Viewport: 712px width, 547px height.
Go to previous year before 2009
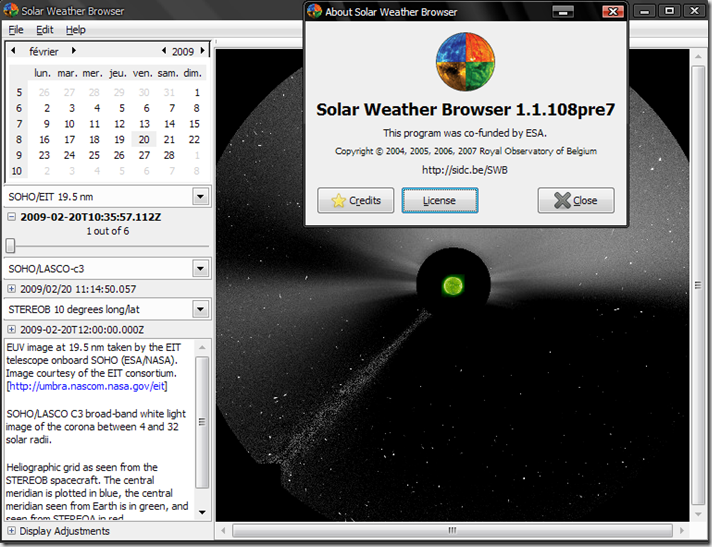pos(164,50)
